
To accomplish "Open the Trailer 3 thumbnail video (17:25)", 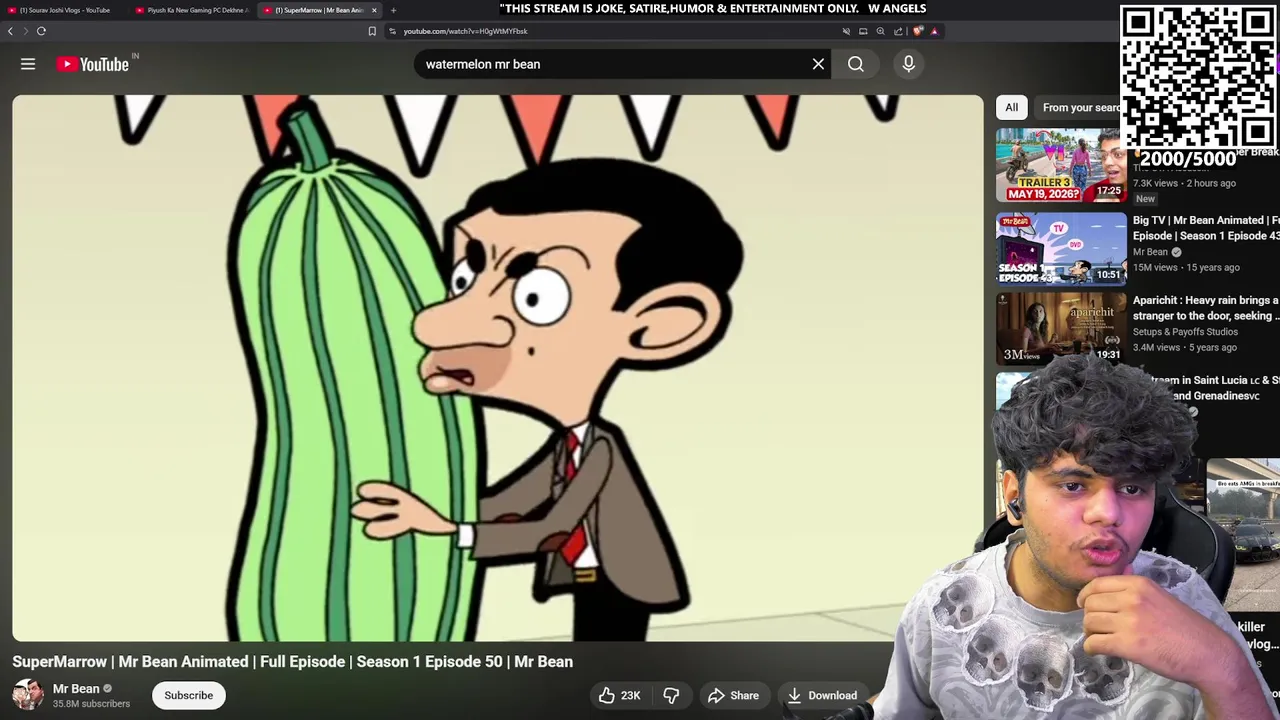I will pos(1061,165).
